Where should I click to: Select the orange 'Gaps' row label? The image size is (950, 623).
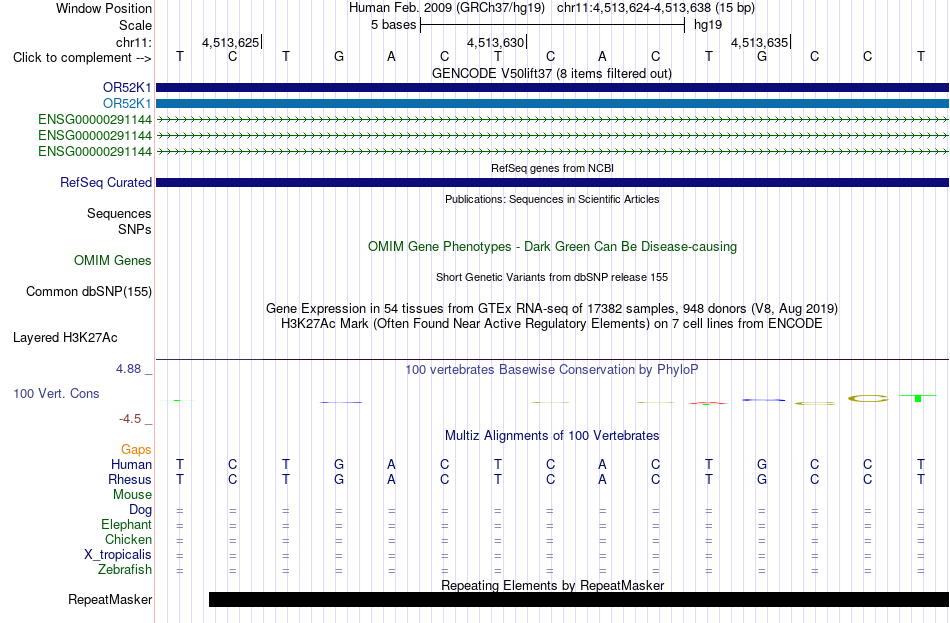click(136, 450)
